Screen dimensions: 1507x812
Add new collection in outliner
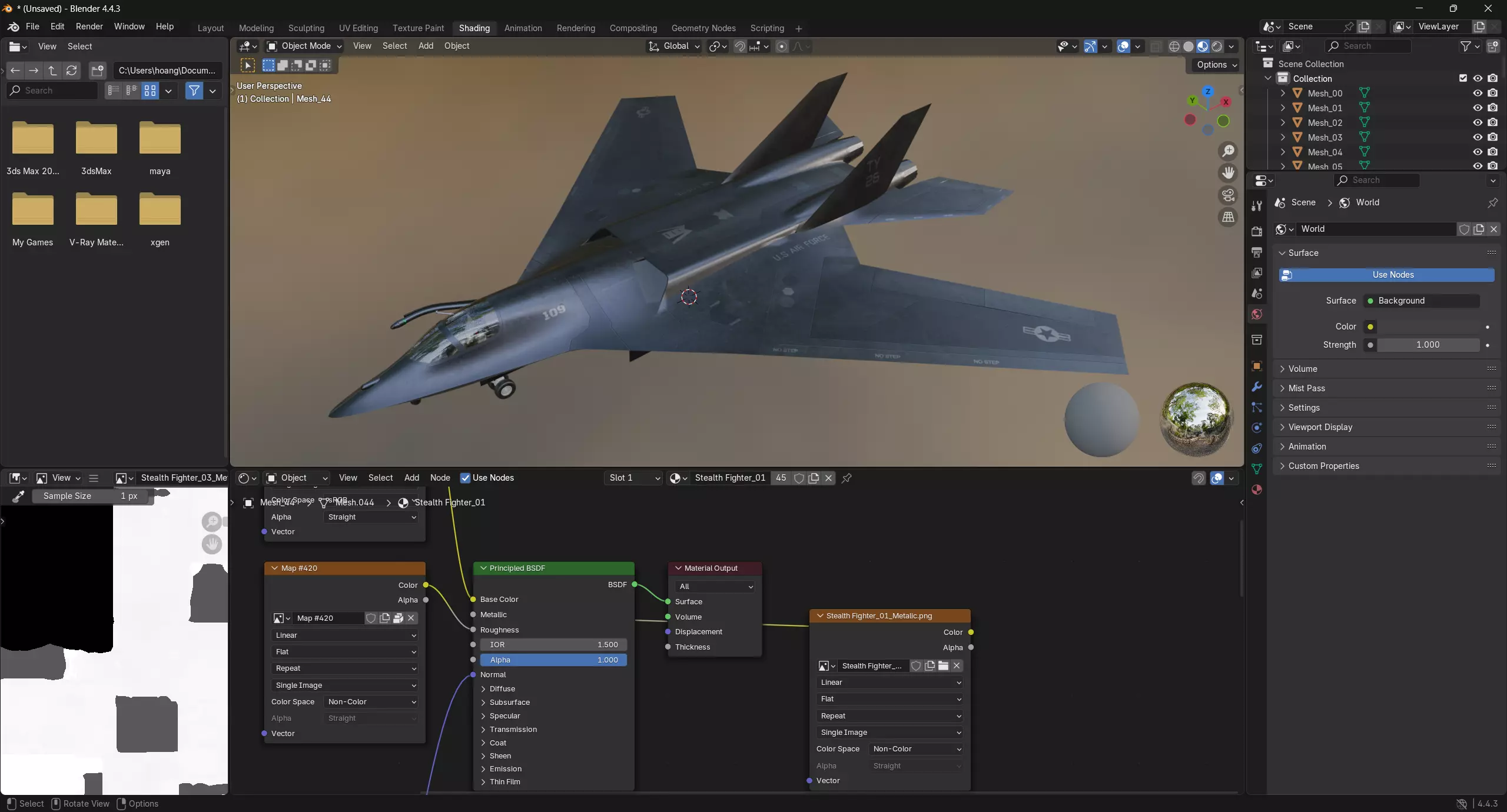[x=1493, y=46]
